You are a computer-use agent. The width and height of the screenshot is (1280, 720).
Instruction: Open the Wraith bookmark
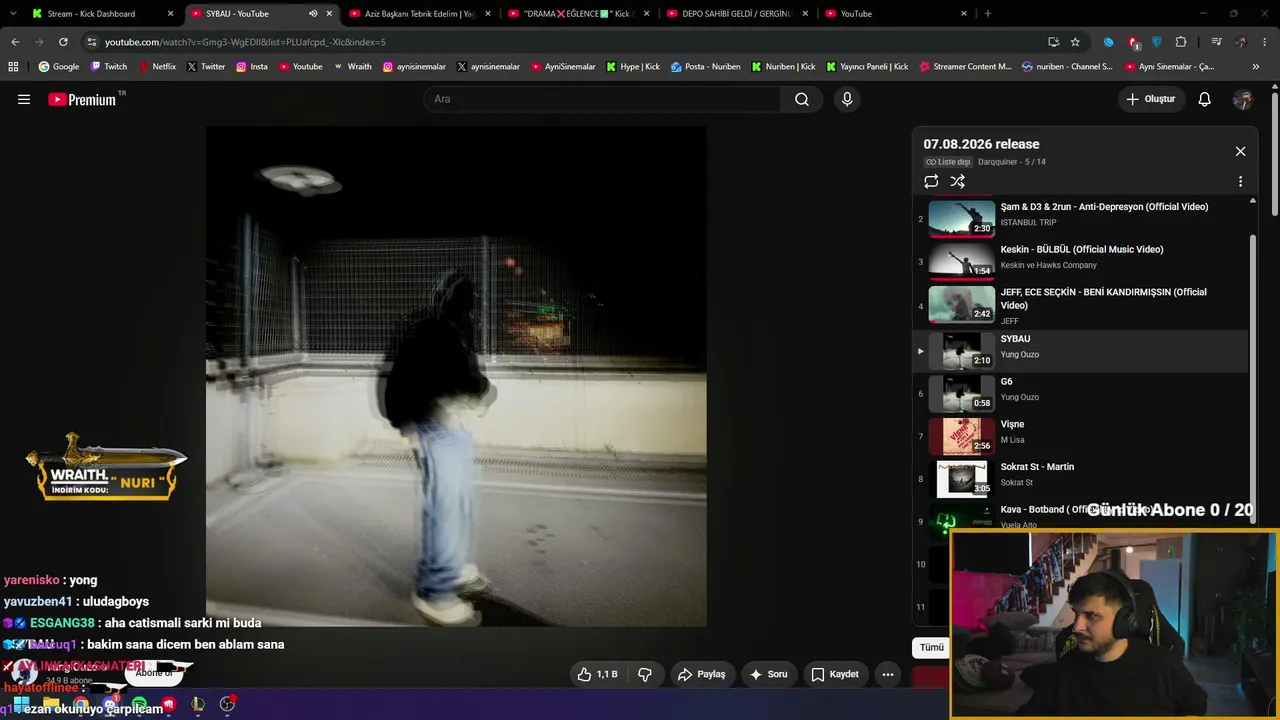(x=352, y=67)
